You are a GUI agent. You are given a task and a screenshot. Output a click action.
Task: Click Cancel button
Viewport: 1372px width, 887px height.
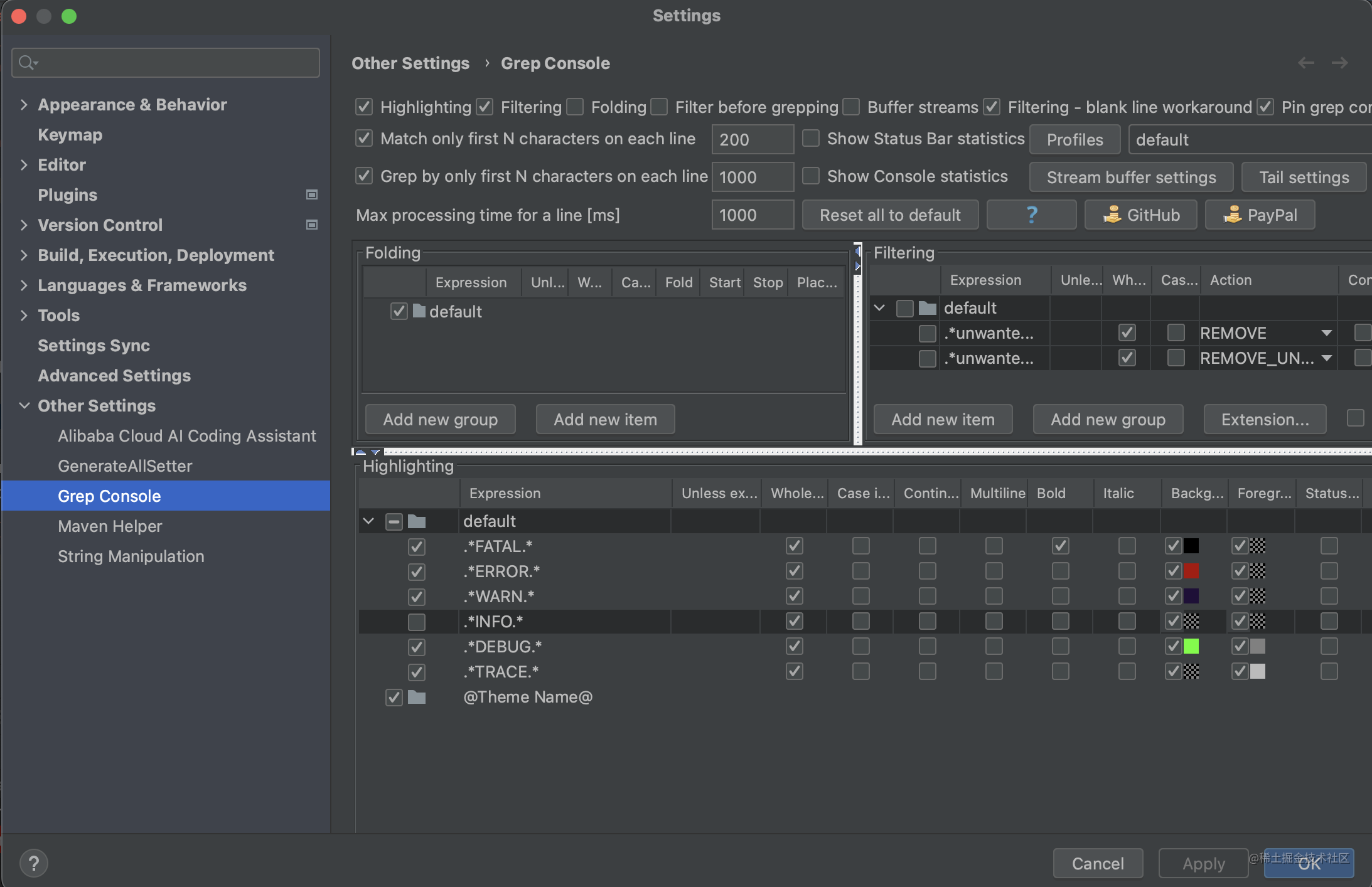coord(1098,864)
